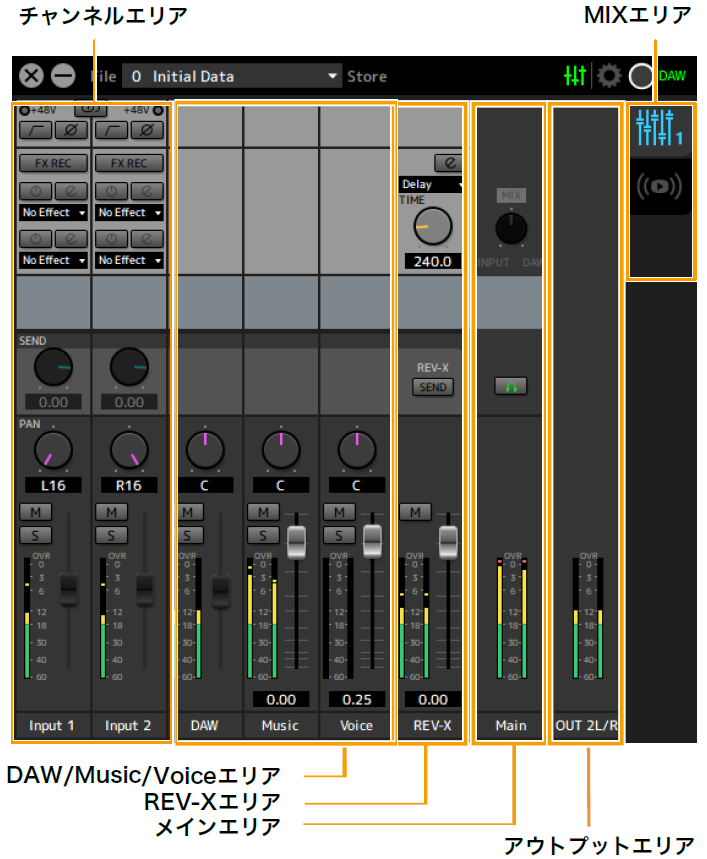Open settings with the gear icon
707x859 pixels.
pos(608,76)
